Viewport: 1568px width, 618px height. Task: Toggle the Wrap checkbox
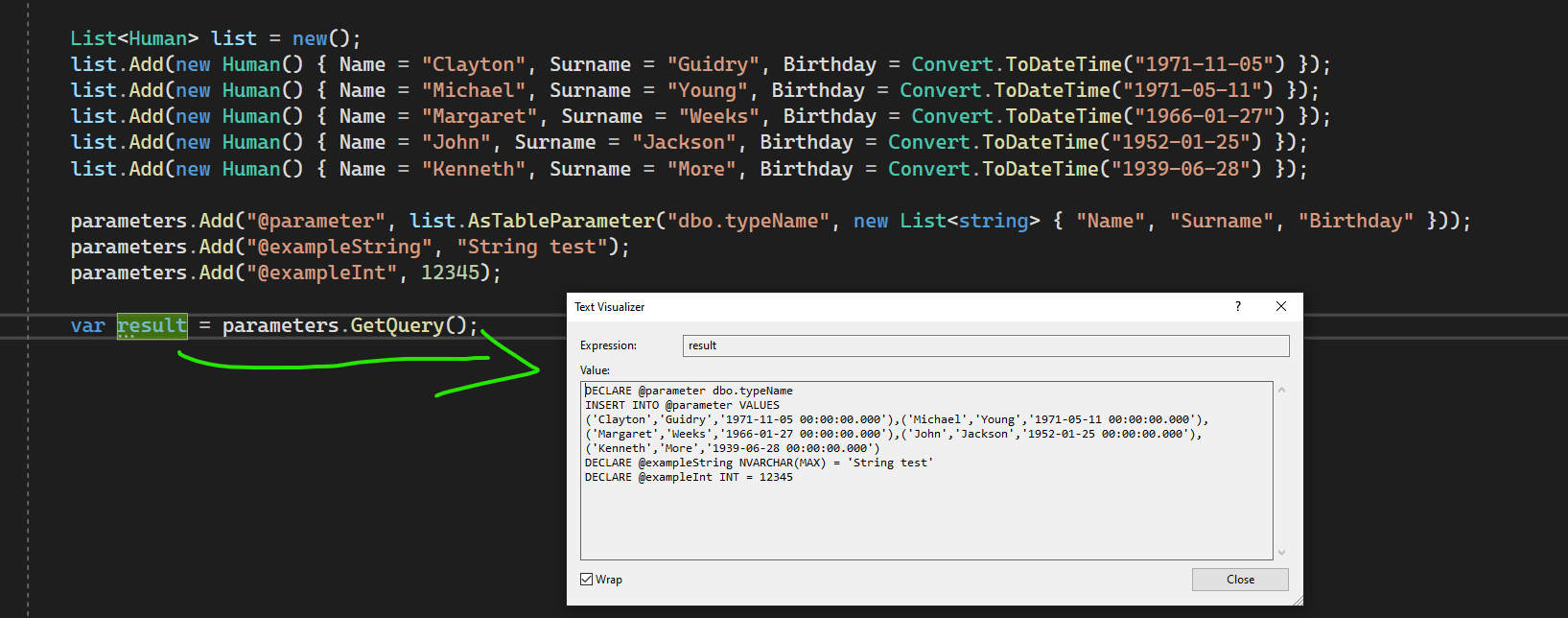[586, 580]
